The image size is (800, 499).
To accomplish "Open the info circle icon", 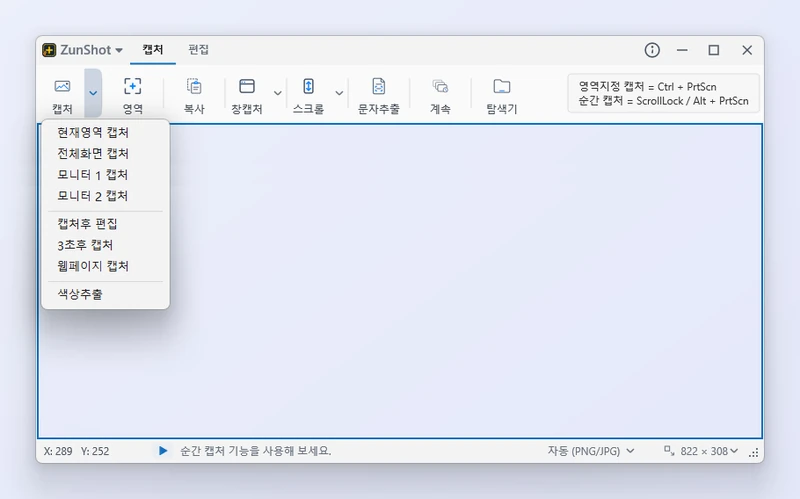I will (652, 50).
